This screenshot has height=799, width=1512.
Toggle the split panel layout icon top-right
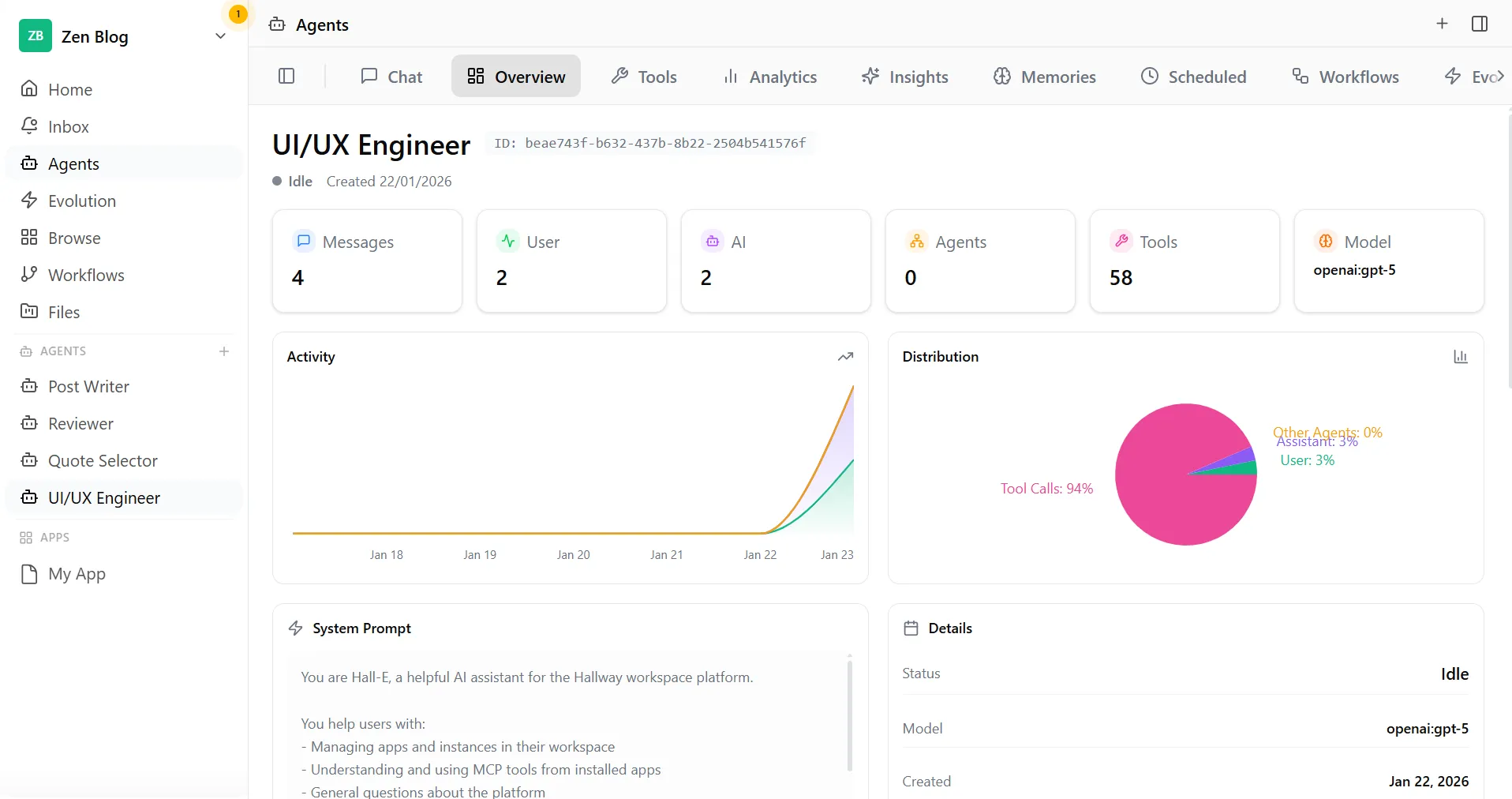pyautogui.click(x=1480, y=24)
